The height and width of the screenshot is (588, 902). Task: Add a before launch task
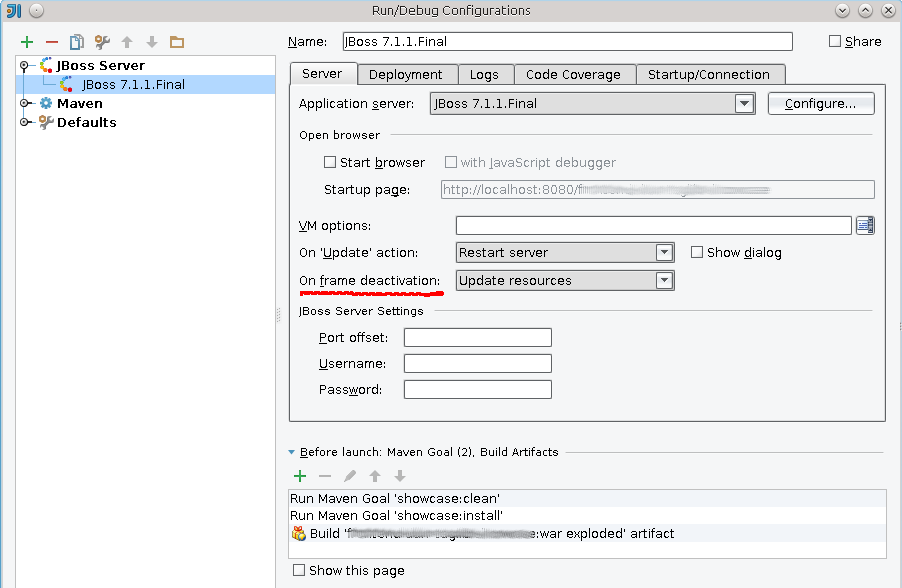pos(300,476)
